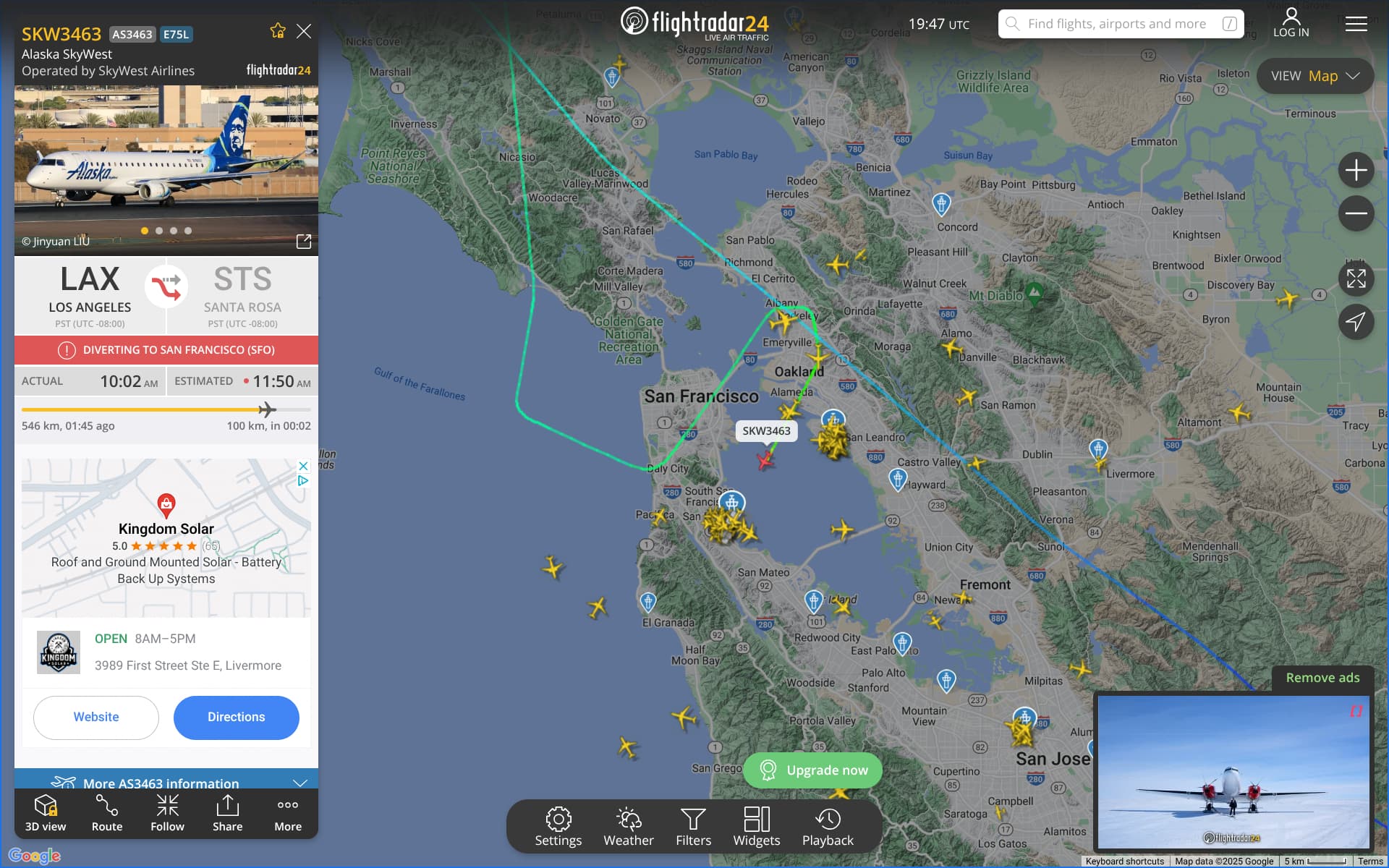1389x868 pixels.
Task: Toggle fullscreen map mode
Action: [1356, 278]
